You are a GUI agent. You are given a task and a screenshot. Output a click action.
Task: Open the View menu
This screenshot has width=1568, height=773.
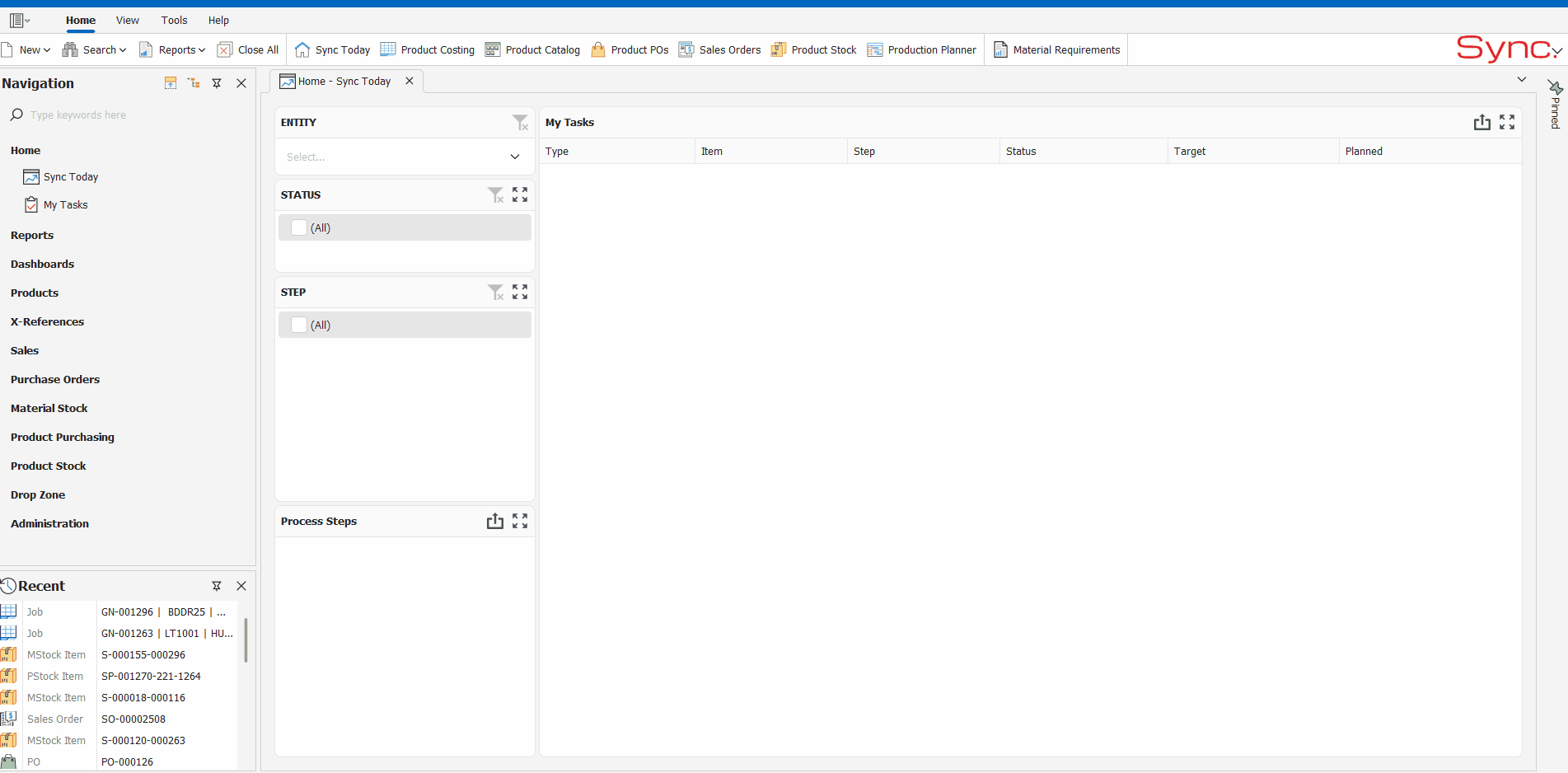click(x=128, y=21)
